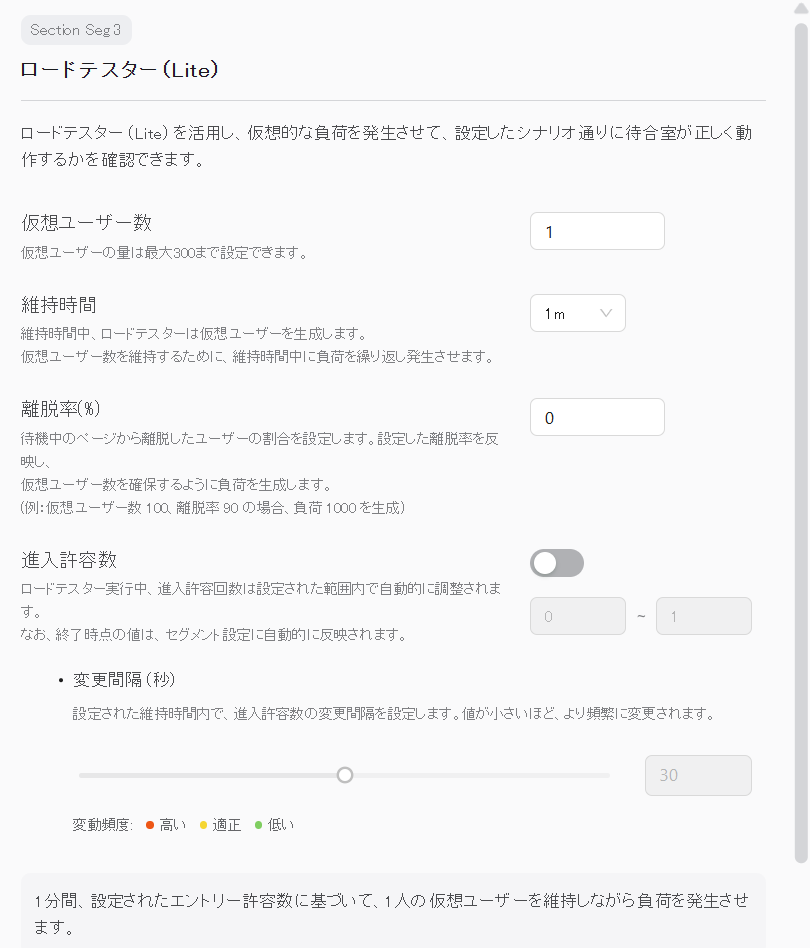Click the 離脱率 percentage input showing 0
This screenshot has width=810, height=948.
tap(597, 417)
